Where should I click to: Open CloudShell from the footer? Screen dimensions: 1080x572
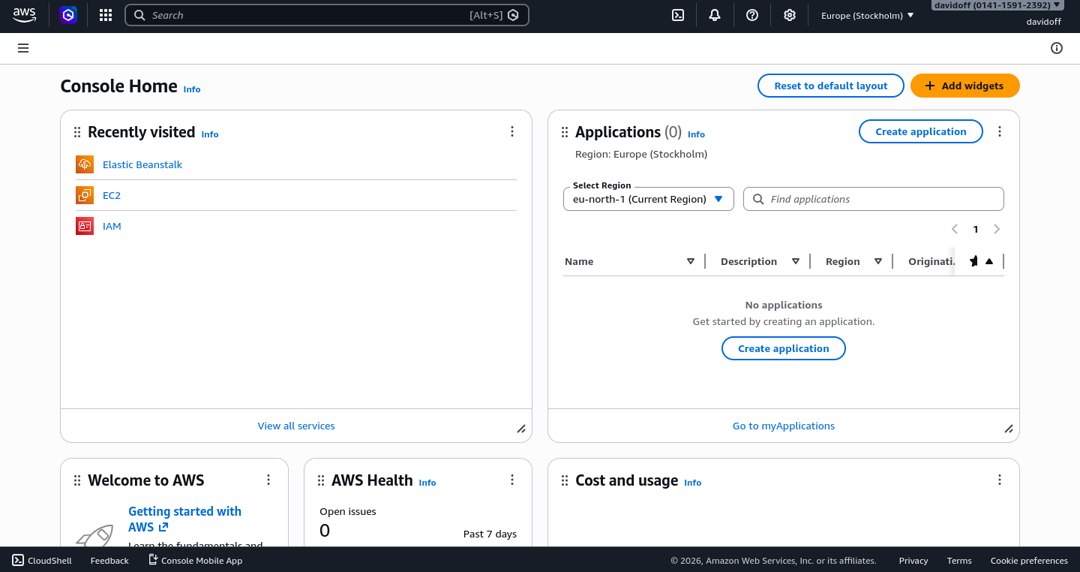[42, 560]
